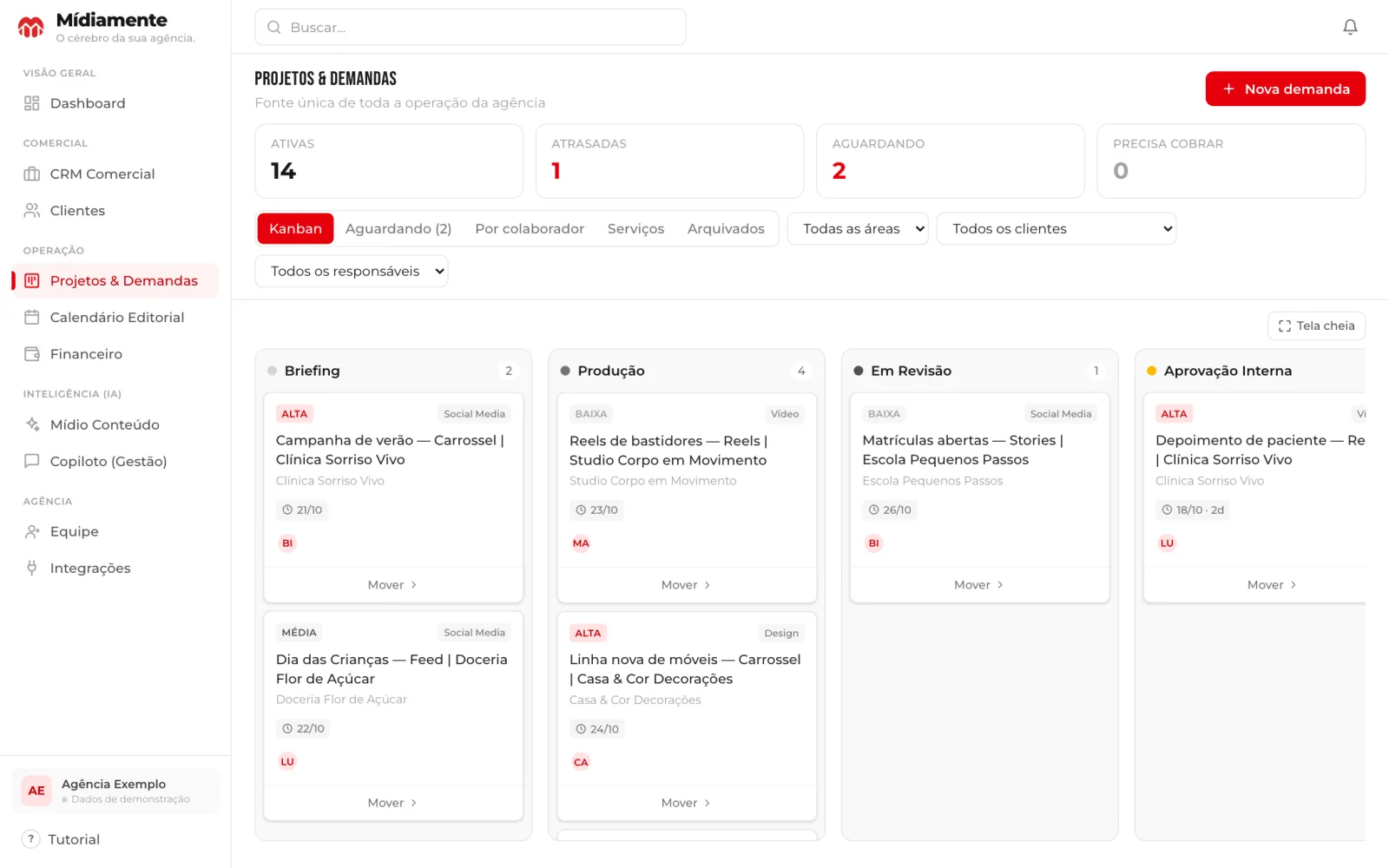
Task: Open Agência Exemplo account card
Action: (115, 791)
